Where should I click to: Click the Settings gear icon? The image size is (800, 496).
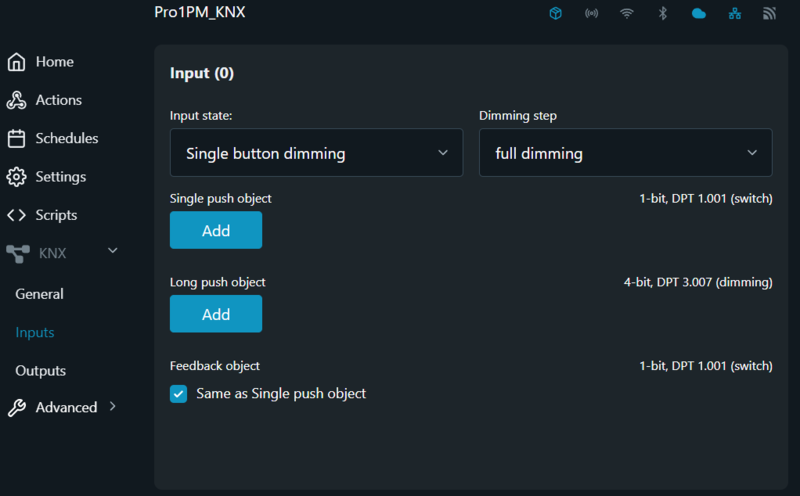coord(16,177)
